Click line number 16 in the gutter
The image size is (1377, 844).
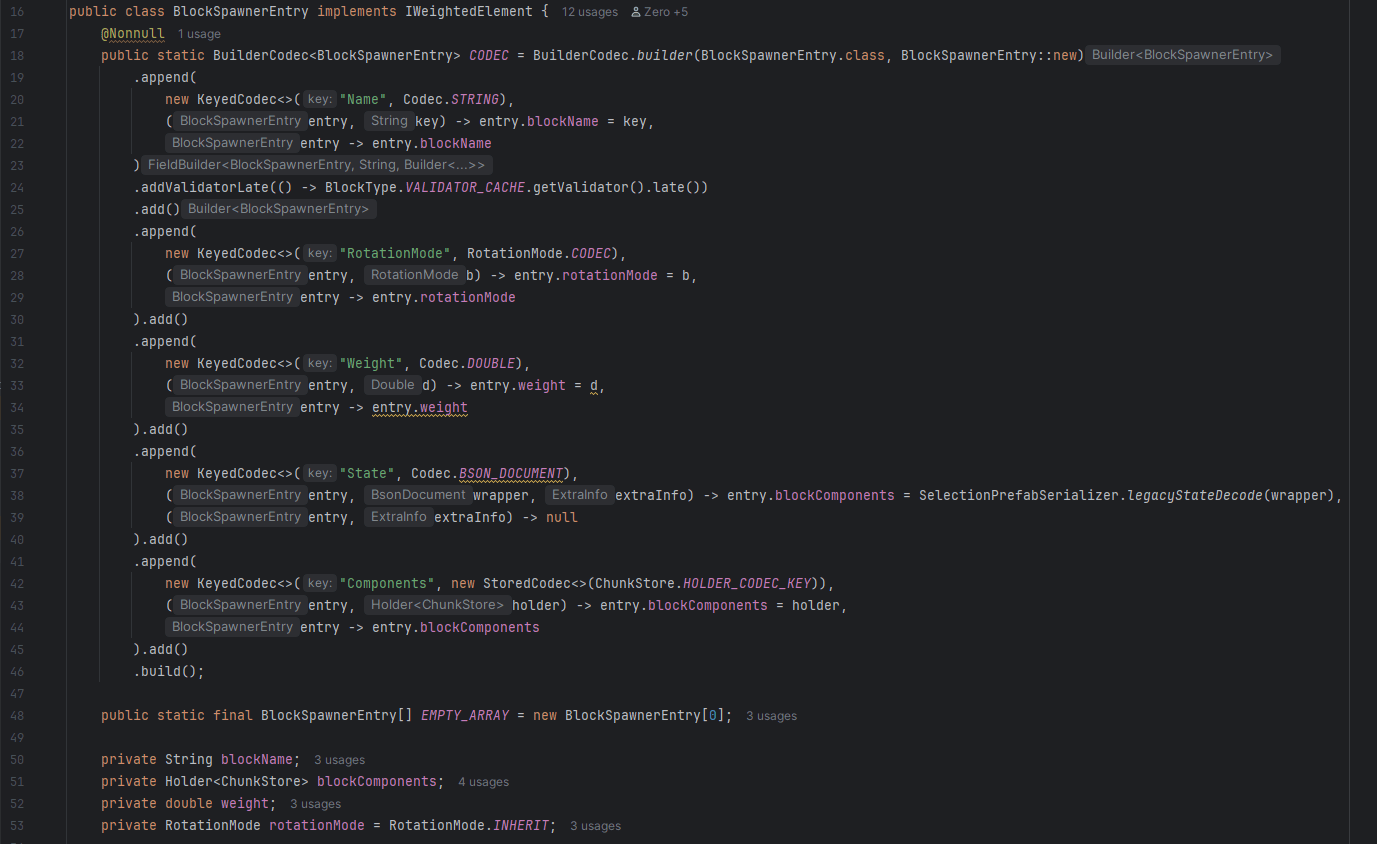[16, 11]
